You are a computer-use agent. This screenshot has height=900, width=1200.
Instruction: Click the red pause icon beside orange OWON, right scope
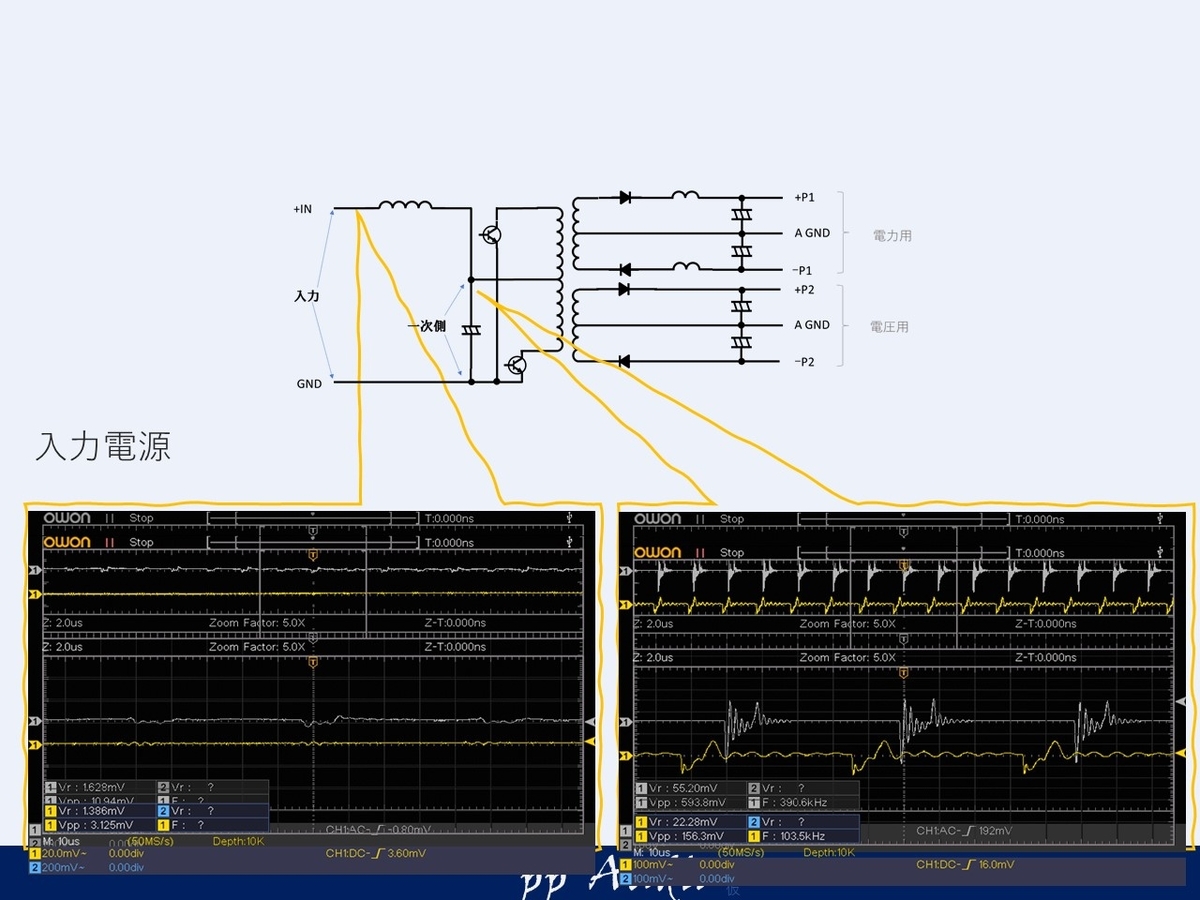(x=702, y=552)
